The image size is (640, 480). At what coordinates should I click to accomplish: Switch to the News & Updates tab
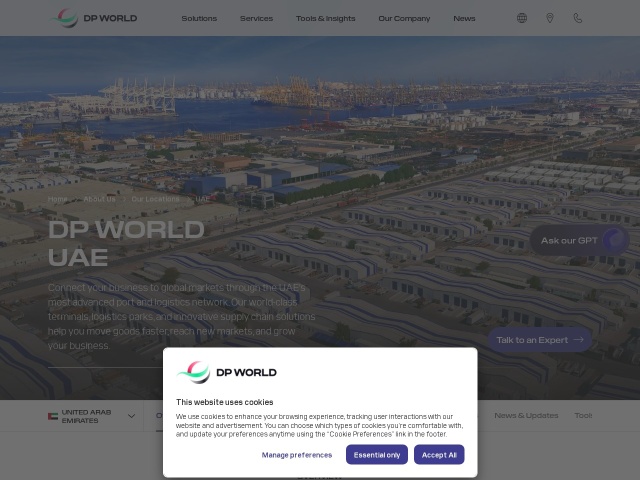(x=526, y=416)
